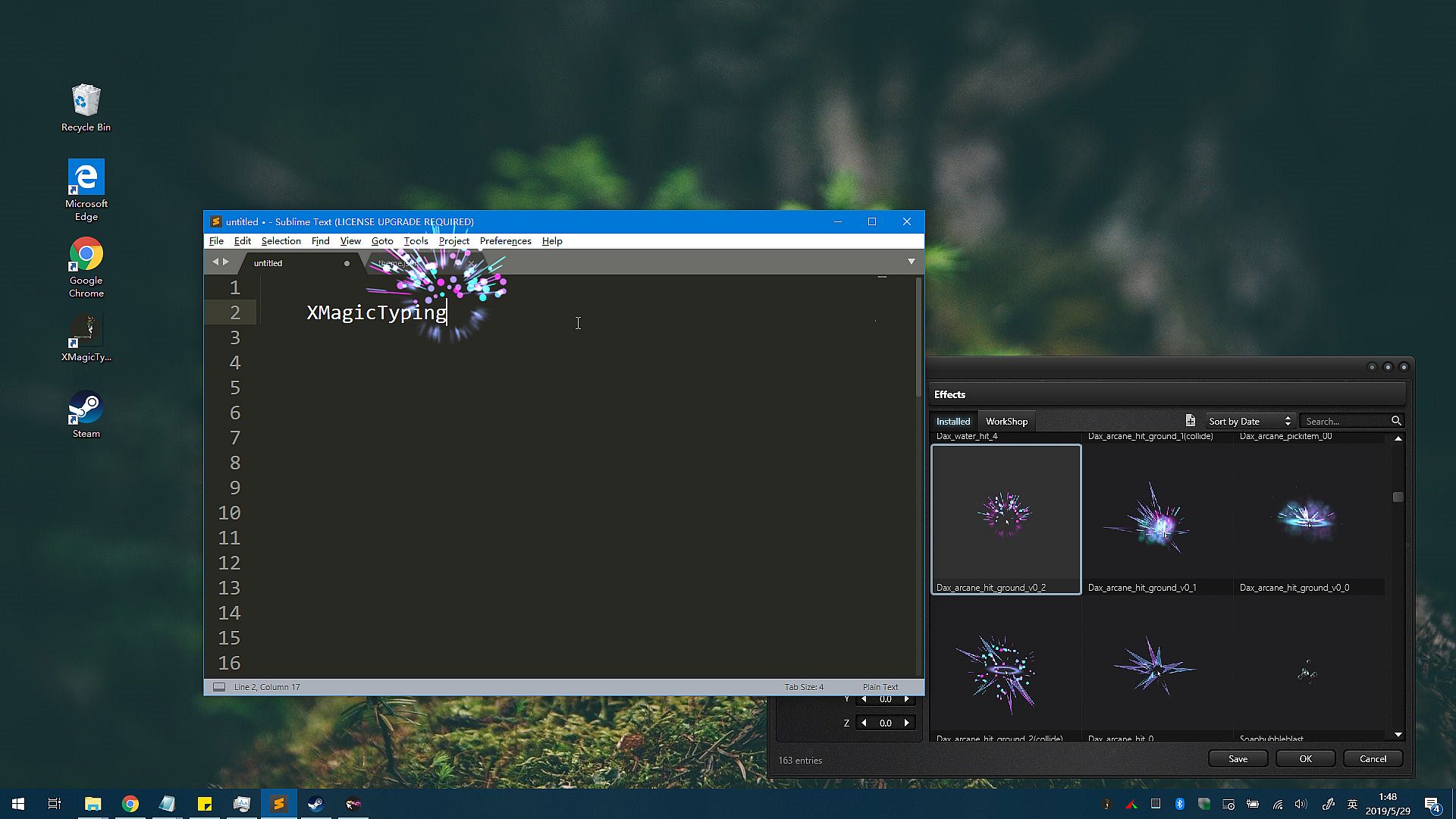Click the XMagicTyping taskbar icon

point(353,804)
